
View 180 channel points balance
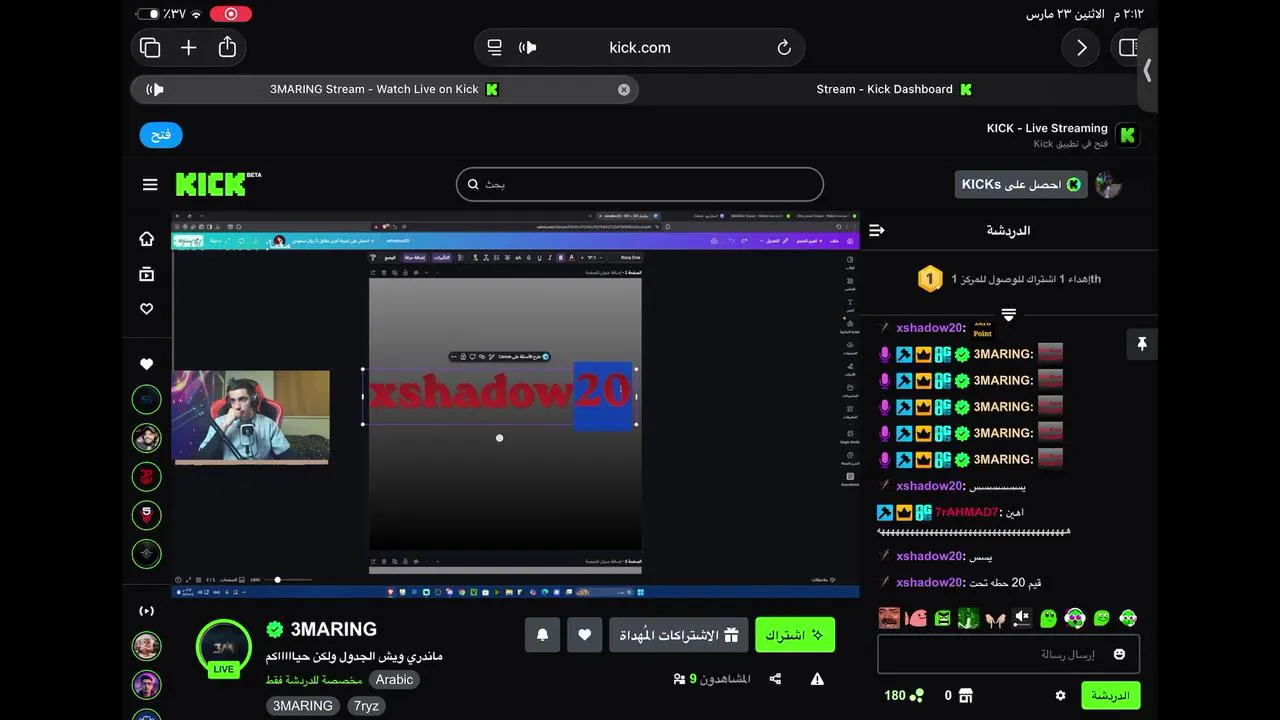[904, 695]
